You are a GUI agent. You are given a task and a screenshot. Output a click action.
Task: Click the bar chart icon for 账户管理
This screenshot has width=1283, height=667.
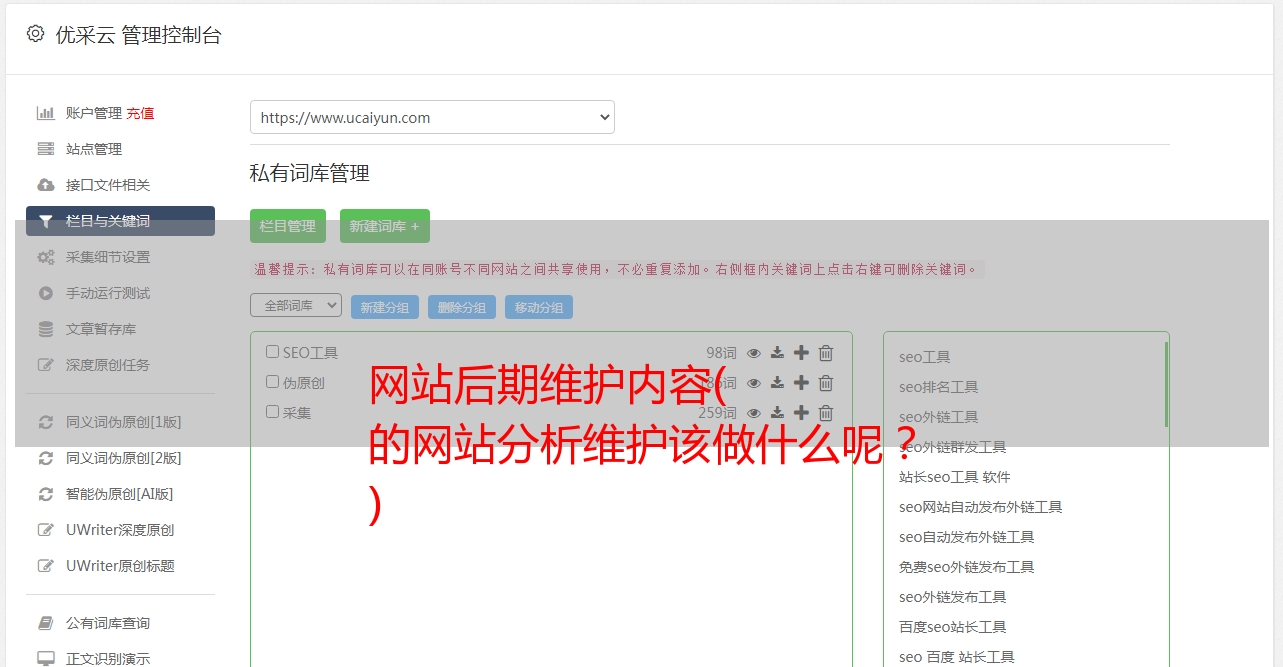point(45,113)
